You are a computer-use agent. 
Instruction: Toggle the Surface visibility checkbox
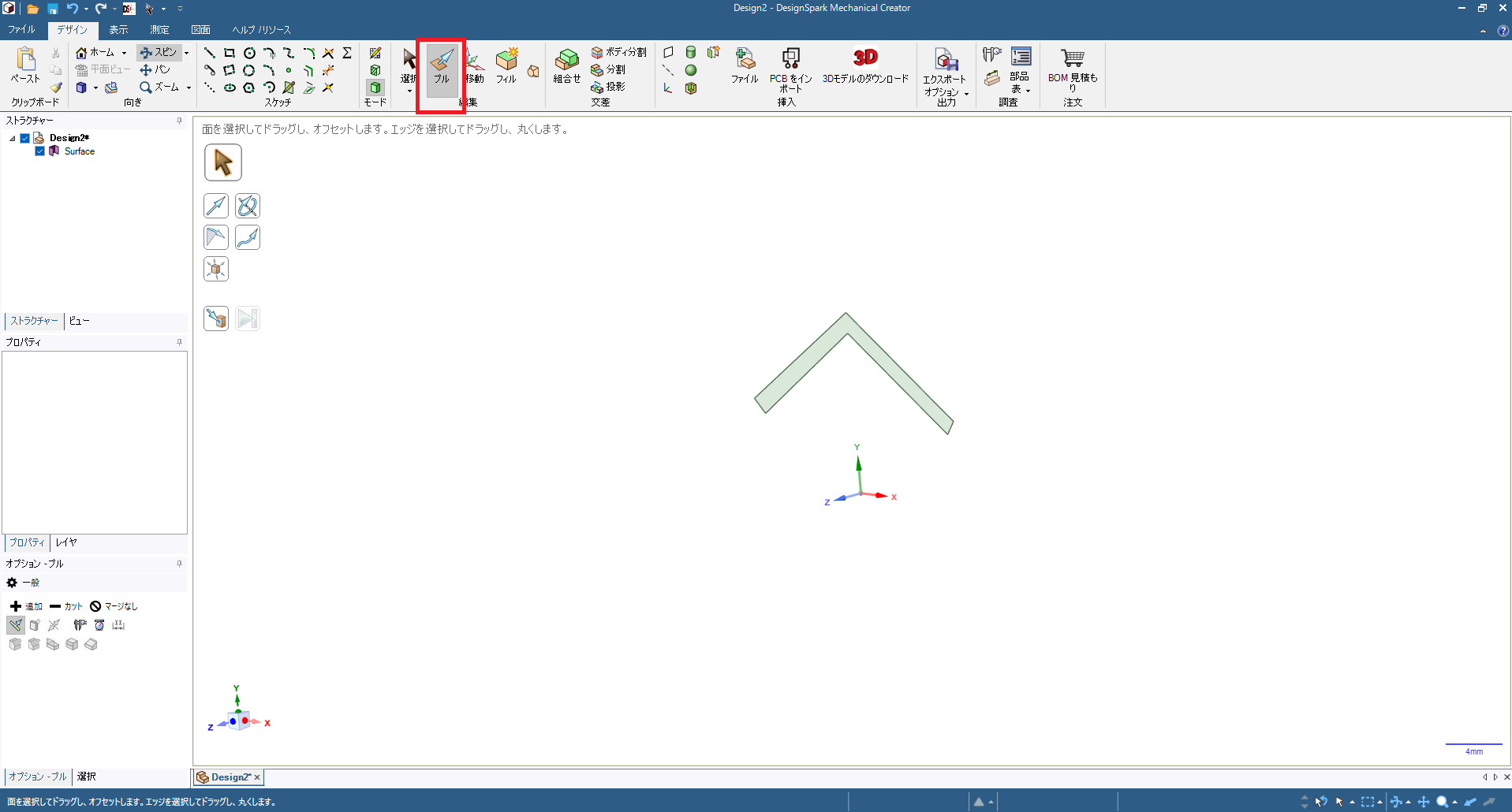click(x=39, y=151)
